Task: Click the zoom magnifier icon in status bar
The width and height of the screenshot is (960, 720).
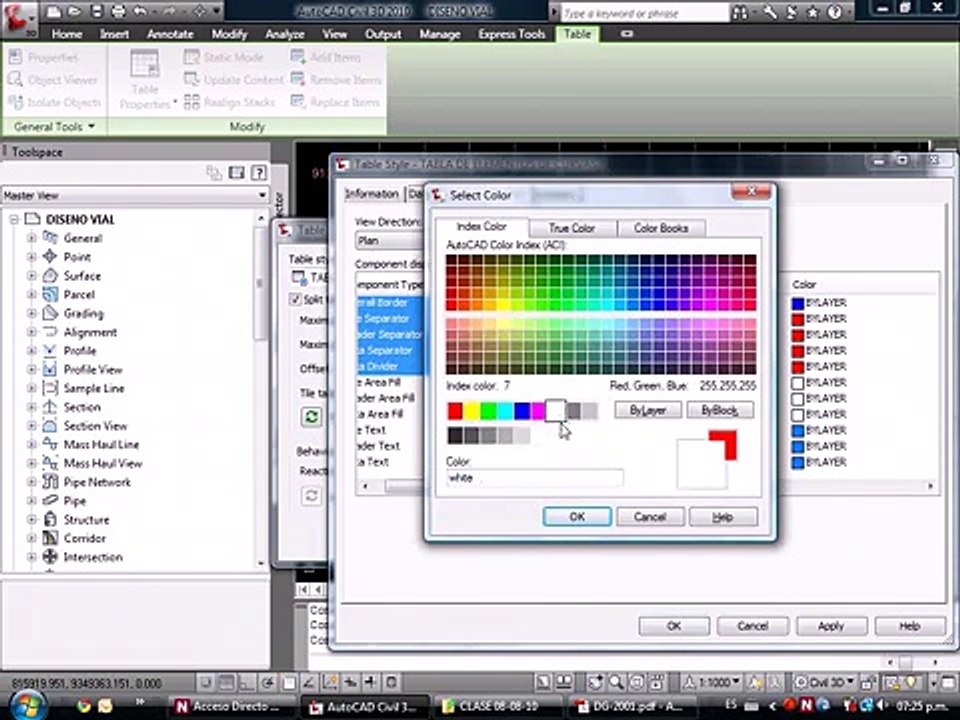Action: coord(617,682)
